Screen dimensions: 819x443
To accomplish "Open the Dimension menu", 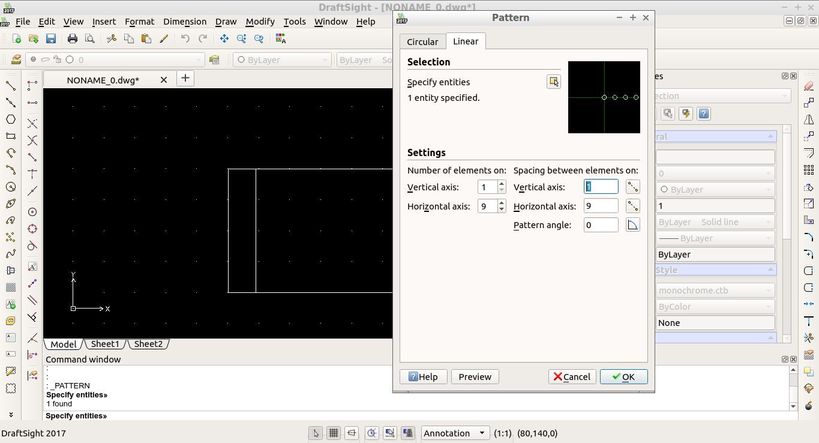I will tap(185, 21).
